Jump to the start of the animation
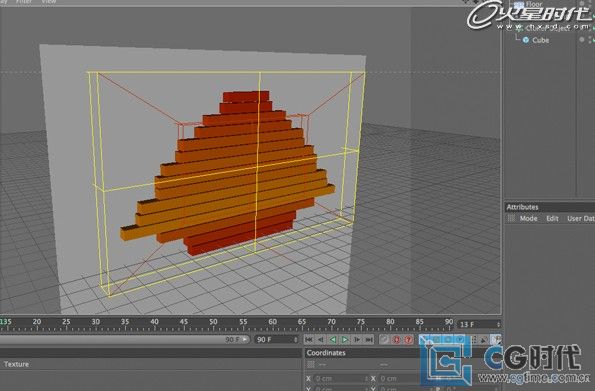Image resolution: width=595 pixels, height=391 pixels. [309, 339]
